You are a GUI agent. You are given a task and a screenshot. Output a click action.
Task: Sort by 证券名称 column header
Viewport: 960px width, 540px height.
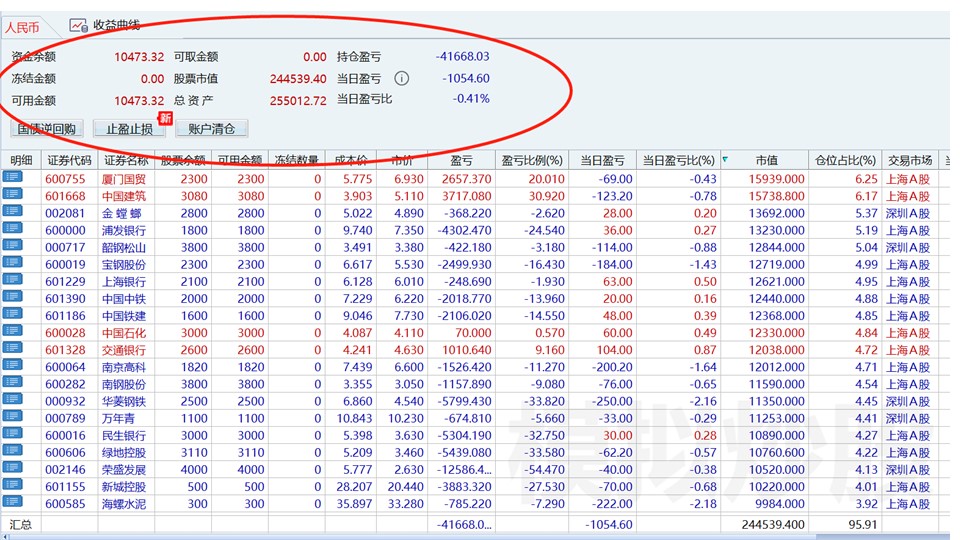[x=126, y=160]
